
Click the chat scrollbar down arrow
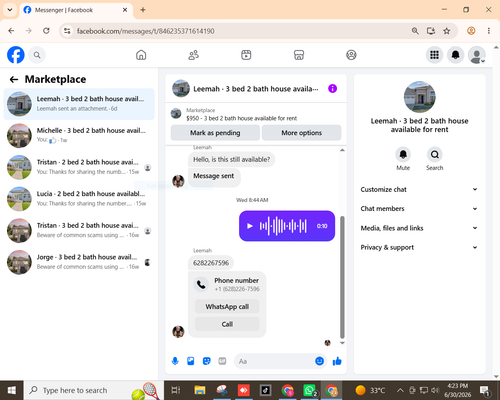tap(342, 343)
